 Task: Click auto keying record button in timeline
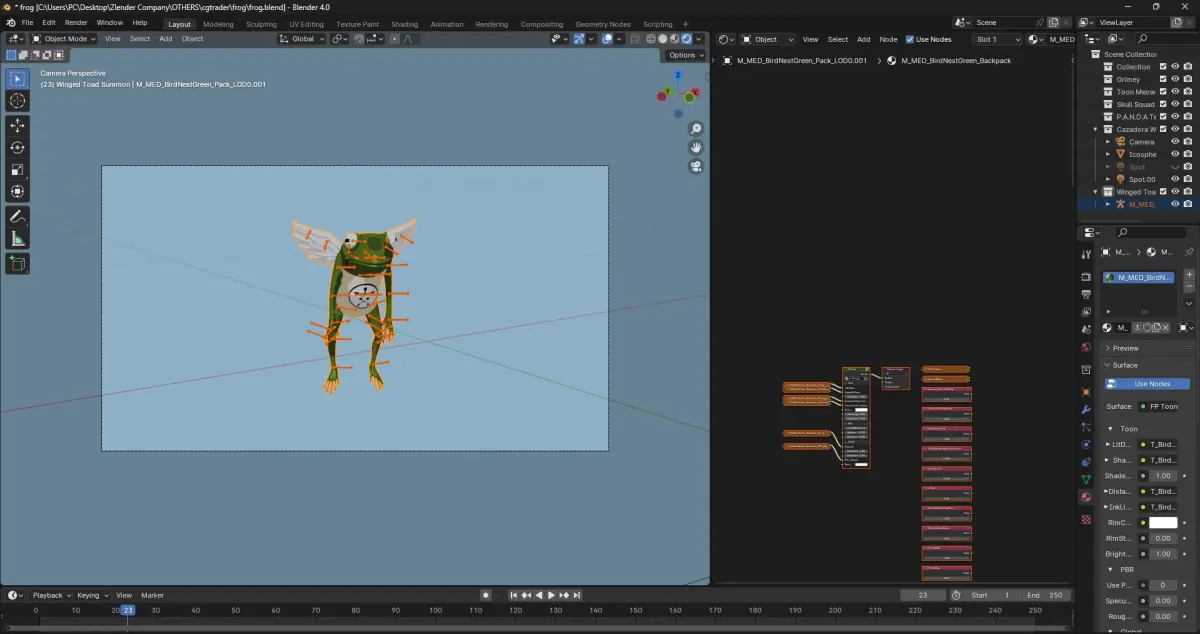(x=486, y=595)
